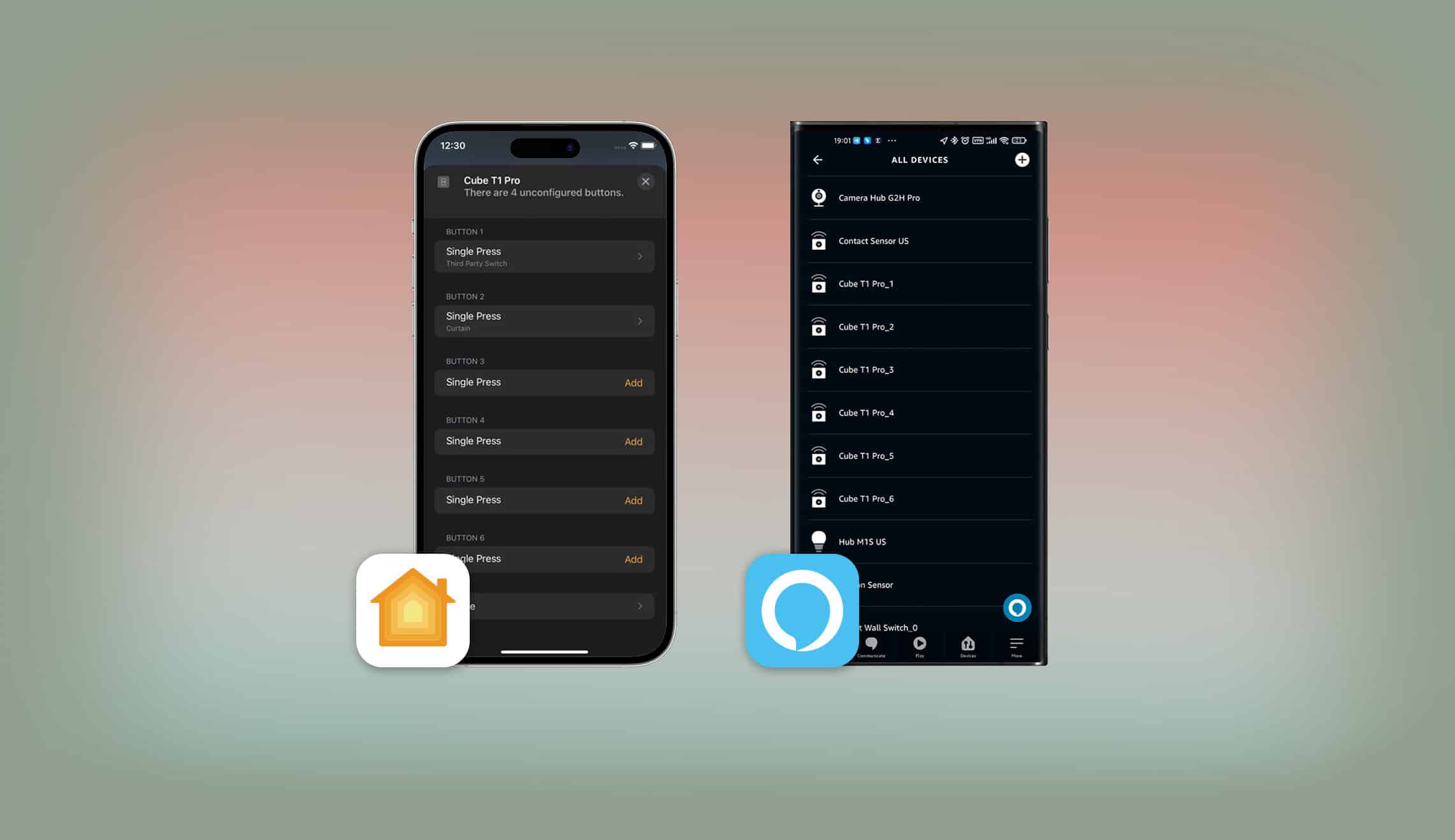Tap the Camera Hub G2H Pro device icon

[x=818, y=197]
